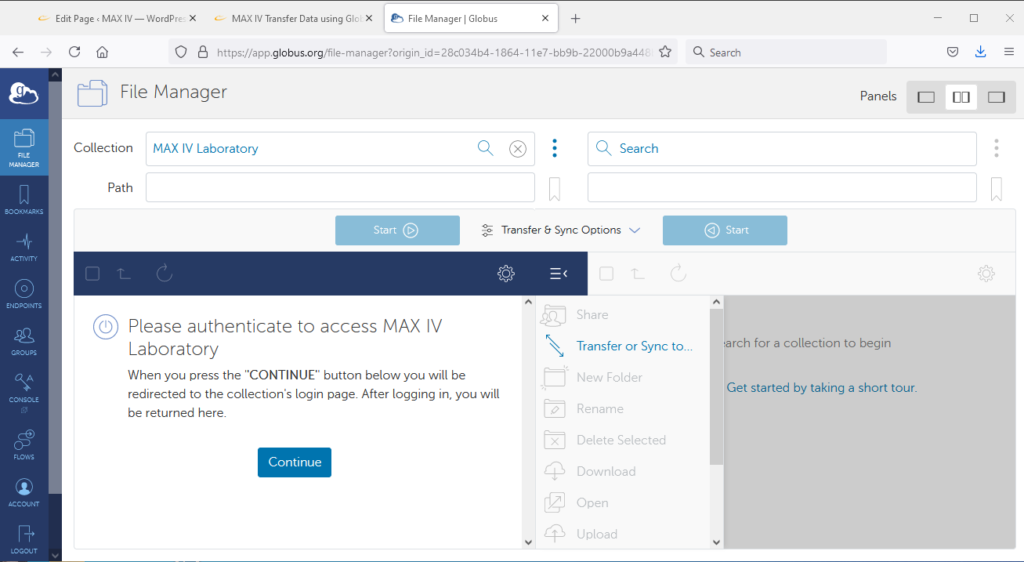Close the File Manager | Globus tab
The image size is (1024, 562).
(545, 18)
